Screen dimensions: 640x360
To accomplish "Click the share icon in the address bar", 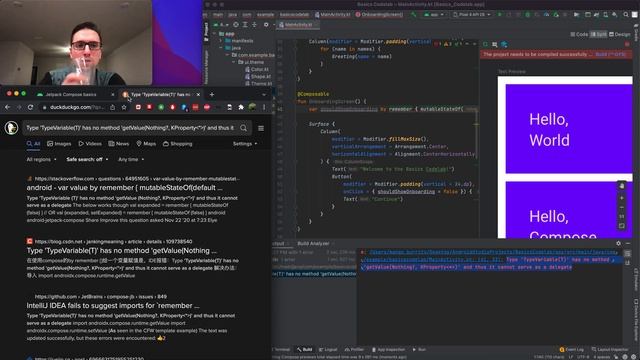I will 113,107.
